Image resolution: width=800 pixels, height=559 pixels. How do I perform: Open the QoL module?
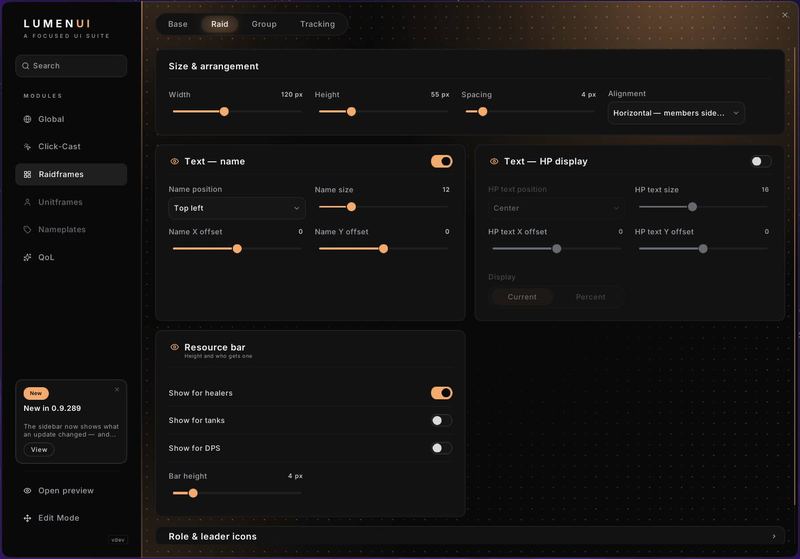pyautogui.click(x=71, y=257)
